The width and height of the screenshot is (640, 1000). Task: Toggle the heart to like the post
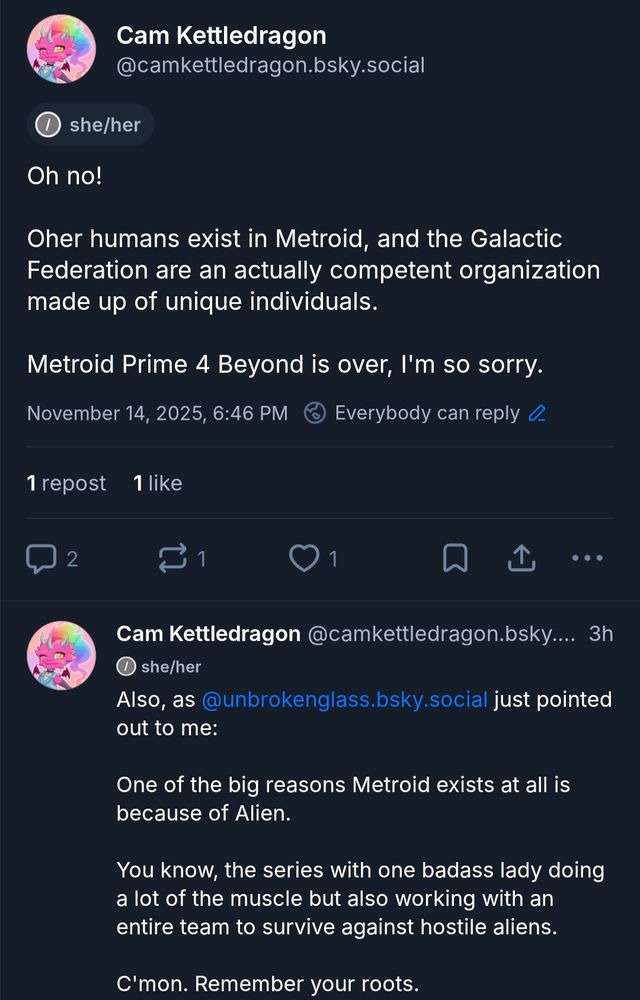[x=303, y=558]
